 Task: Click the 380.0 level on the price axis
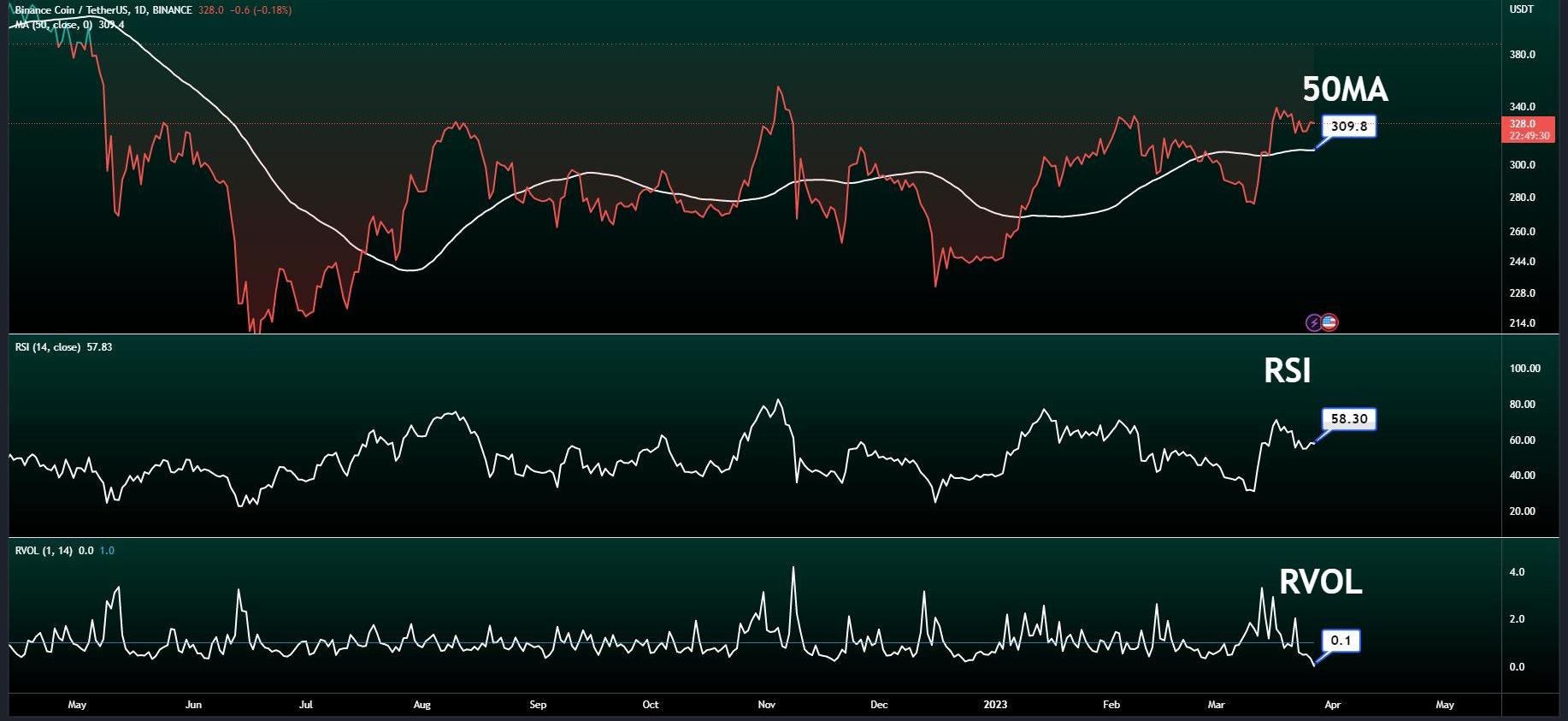[x=1523, y=55]
